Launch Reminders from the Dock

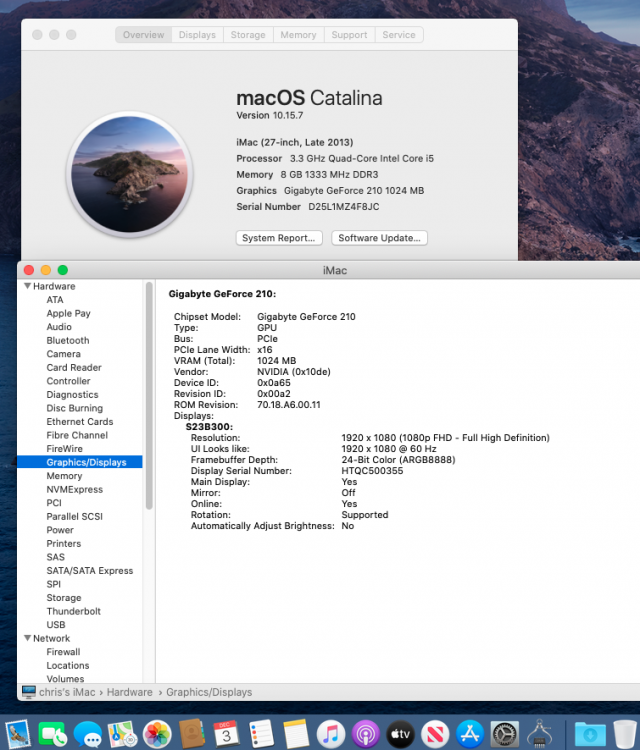[x=261, y=734]
